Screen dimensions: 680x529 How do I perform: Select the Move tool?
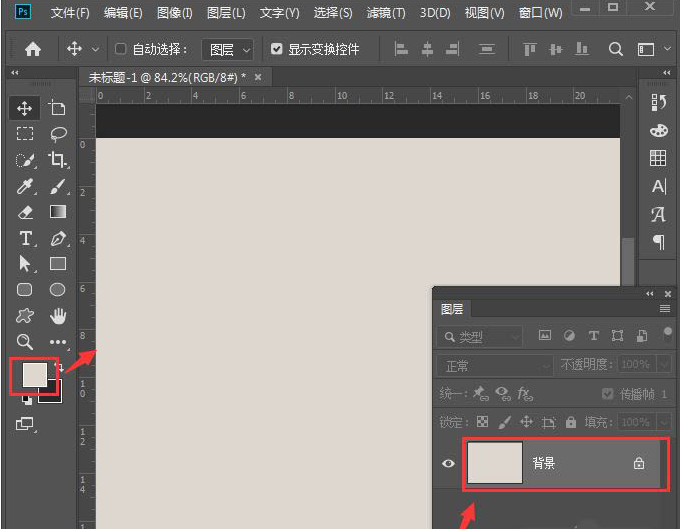[25, 108]
